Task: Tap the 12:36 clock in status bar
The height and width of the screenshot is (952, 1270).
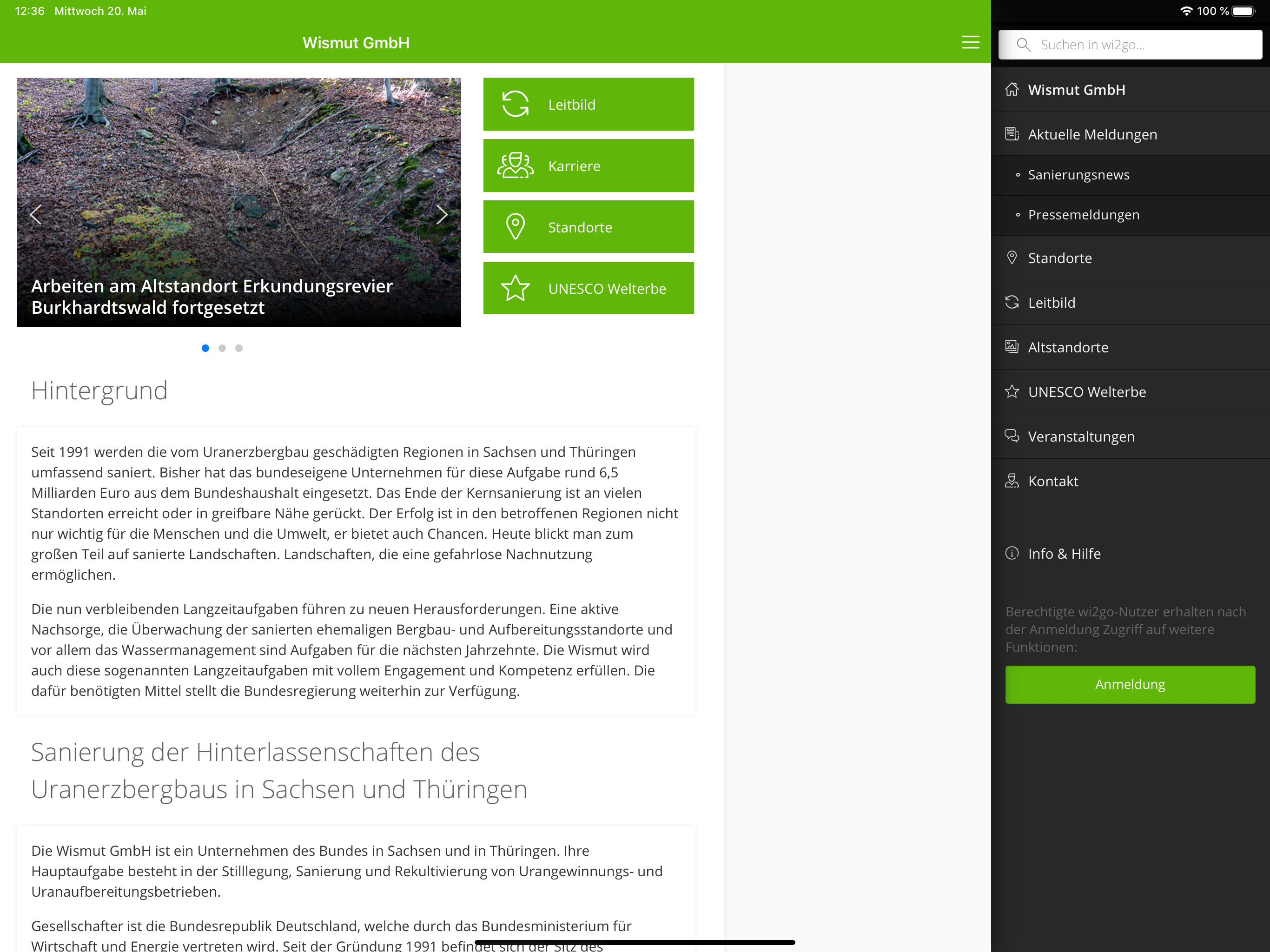Action: 29,11
